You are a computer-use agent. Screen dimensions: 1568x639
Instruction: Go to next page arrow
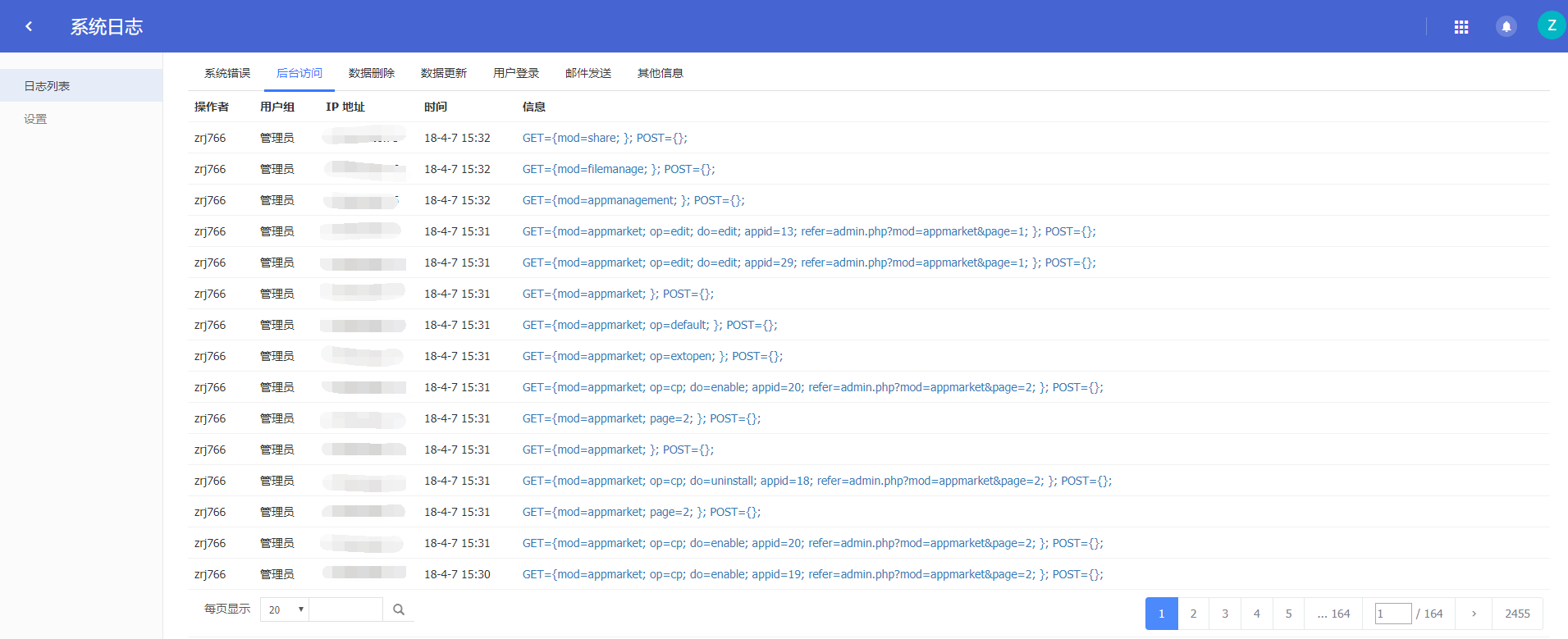tap(1474, 614)
